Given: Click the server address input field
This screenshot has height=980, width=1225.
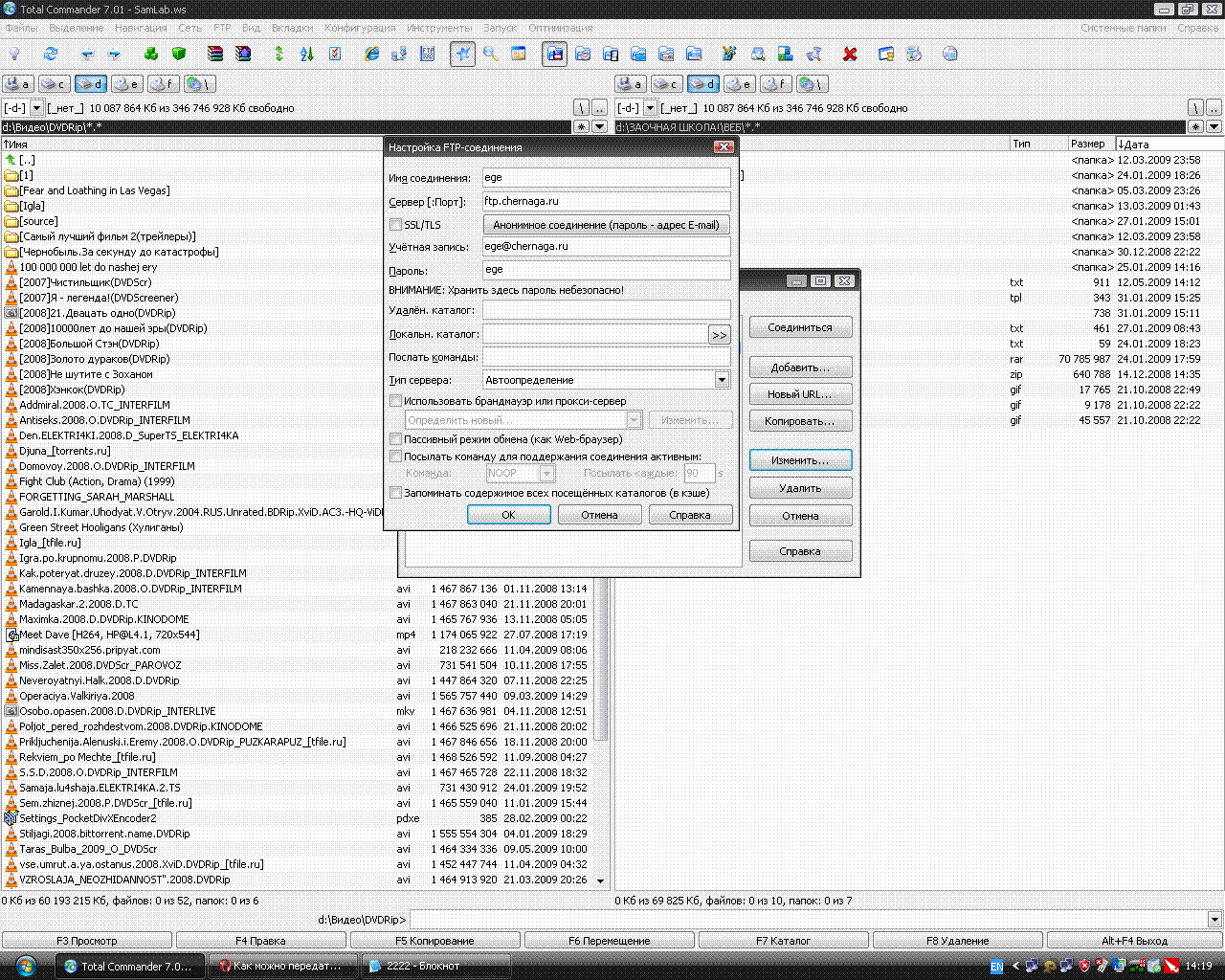Looking at the screenshot, I should click(x=606, y=202).
